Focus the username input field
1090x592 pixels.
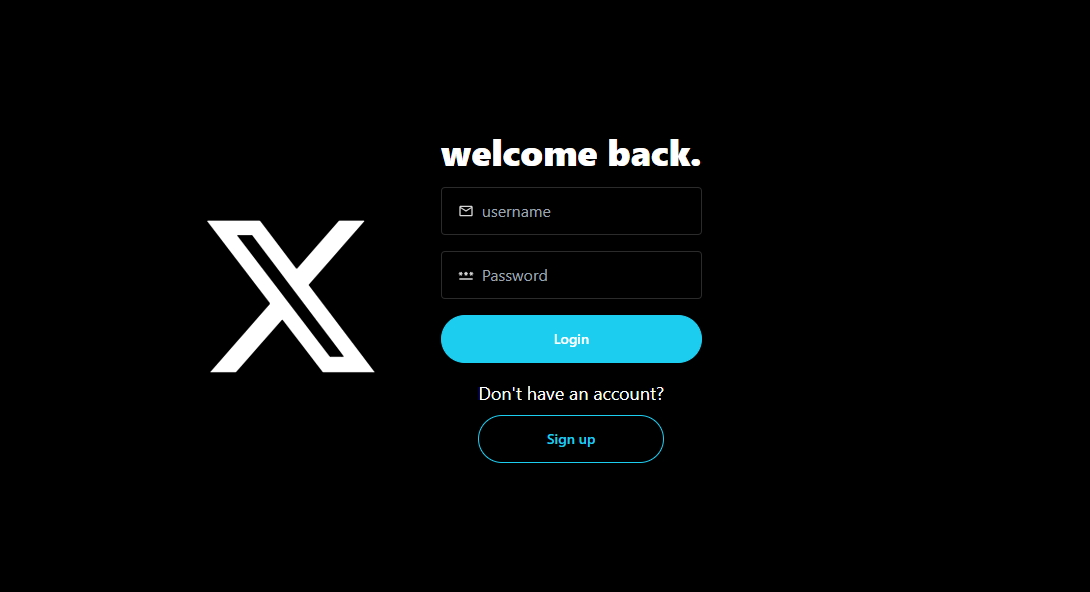(571, 211)
